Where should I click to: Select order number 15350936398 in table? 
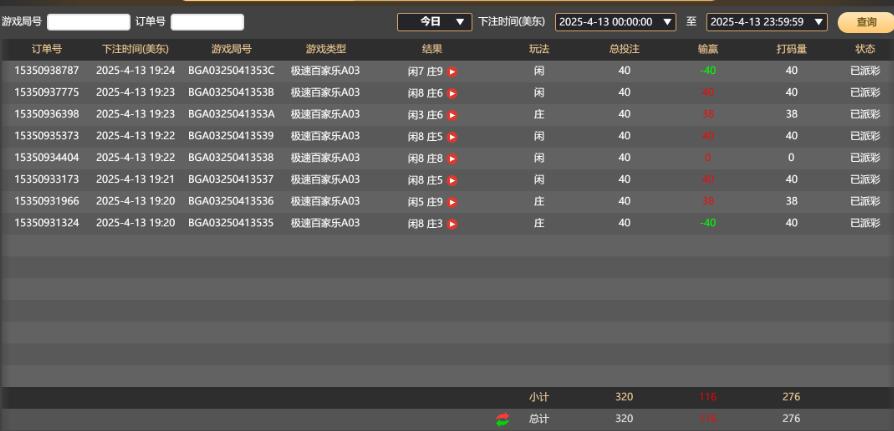(47, 114)
